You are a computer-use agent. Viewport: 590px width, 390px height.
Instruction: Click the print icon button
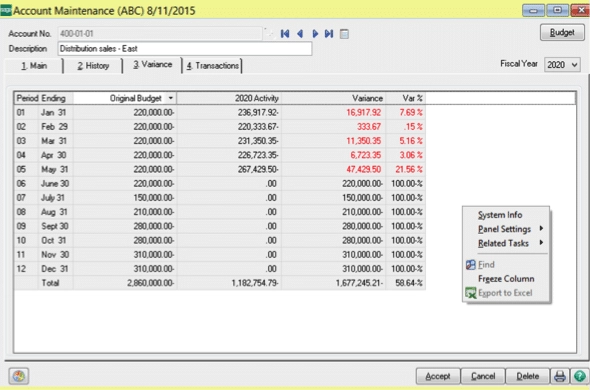(x=560, y=376)
